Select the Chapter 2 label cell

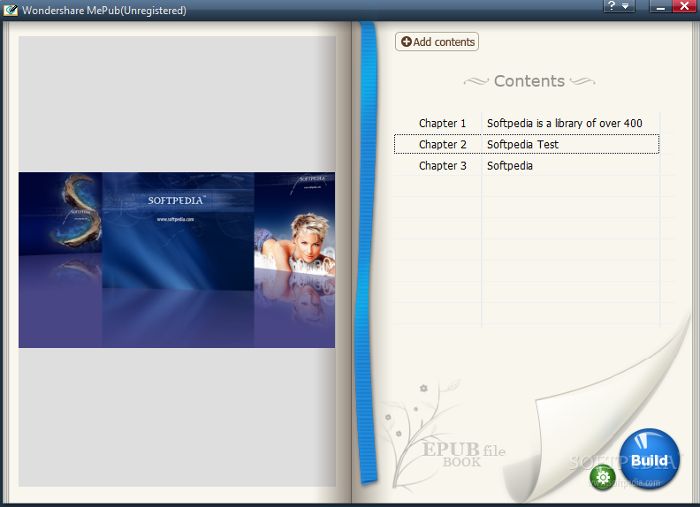[442, 144]
